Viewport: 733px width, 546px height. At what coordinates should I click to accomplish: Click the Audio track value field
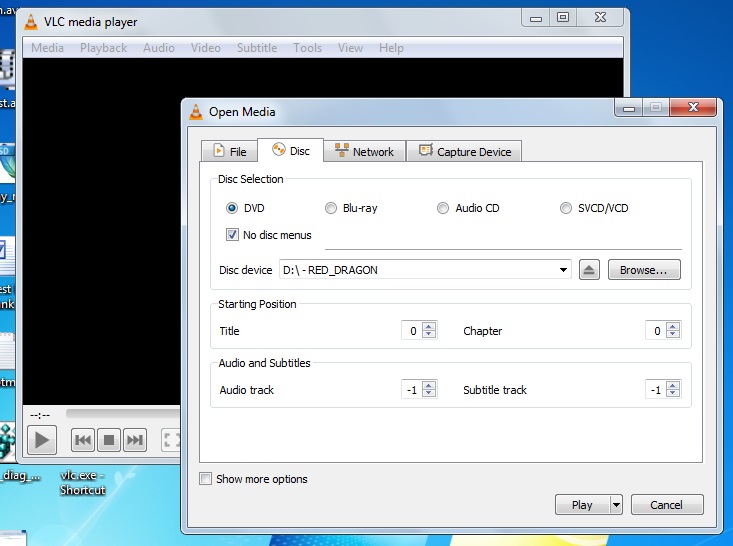coord(412,389)
